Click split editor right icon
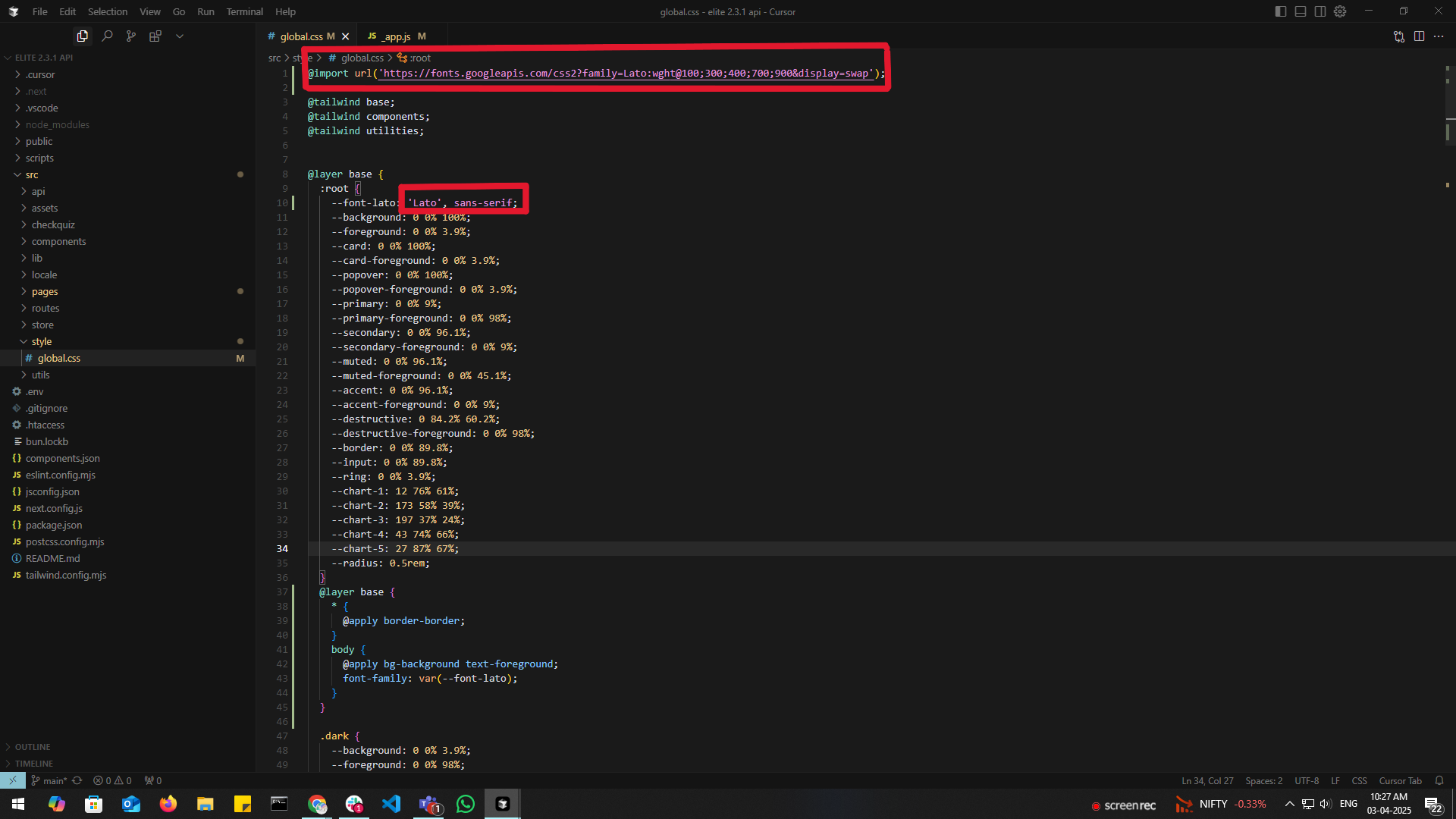Viewport: 1456px width, 819px height. [1419, 36]
